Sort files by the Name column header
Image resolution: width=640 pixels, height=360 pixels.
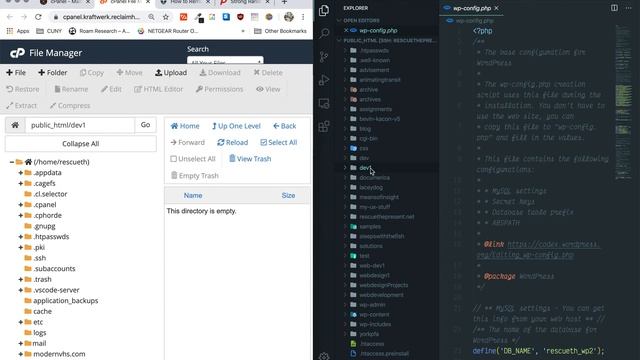pos(193,196)
